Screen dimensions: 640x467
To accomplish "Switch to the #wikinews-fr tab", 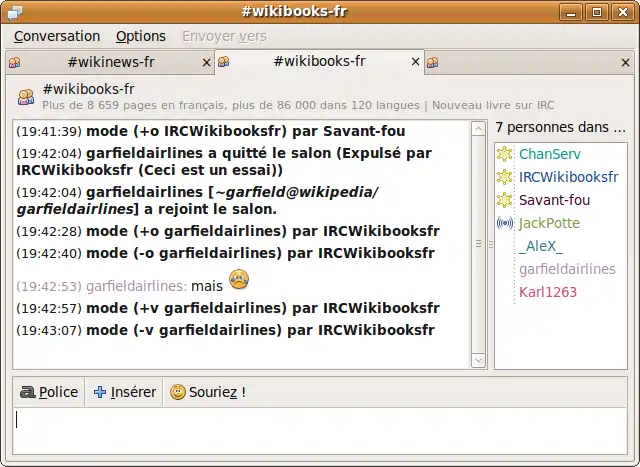I will coord(110,62).
